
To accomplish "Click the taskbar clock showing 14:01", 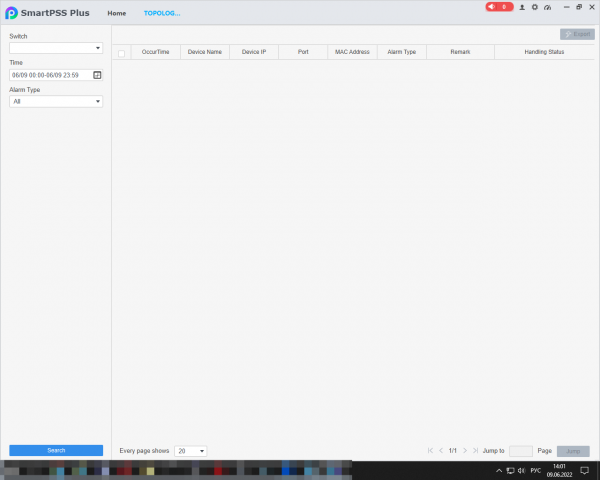I will coord(559,470).
